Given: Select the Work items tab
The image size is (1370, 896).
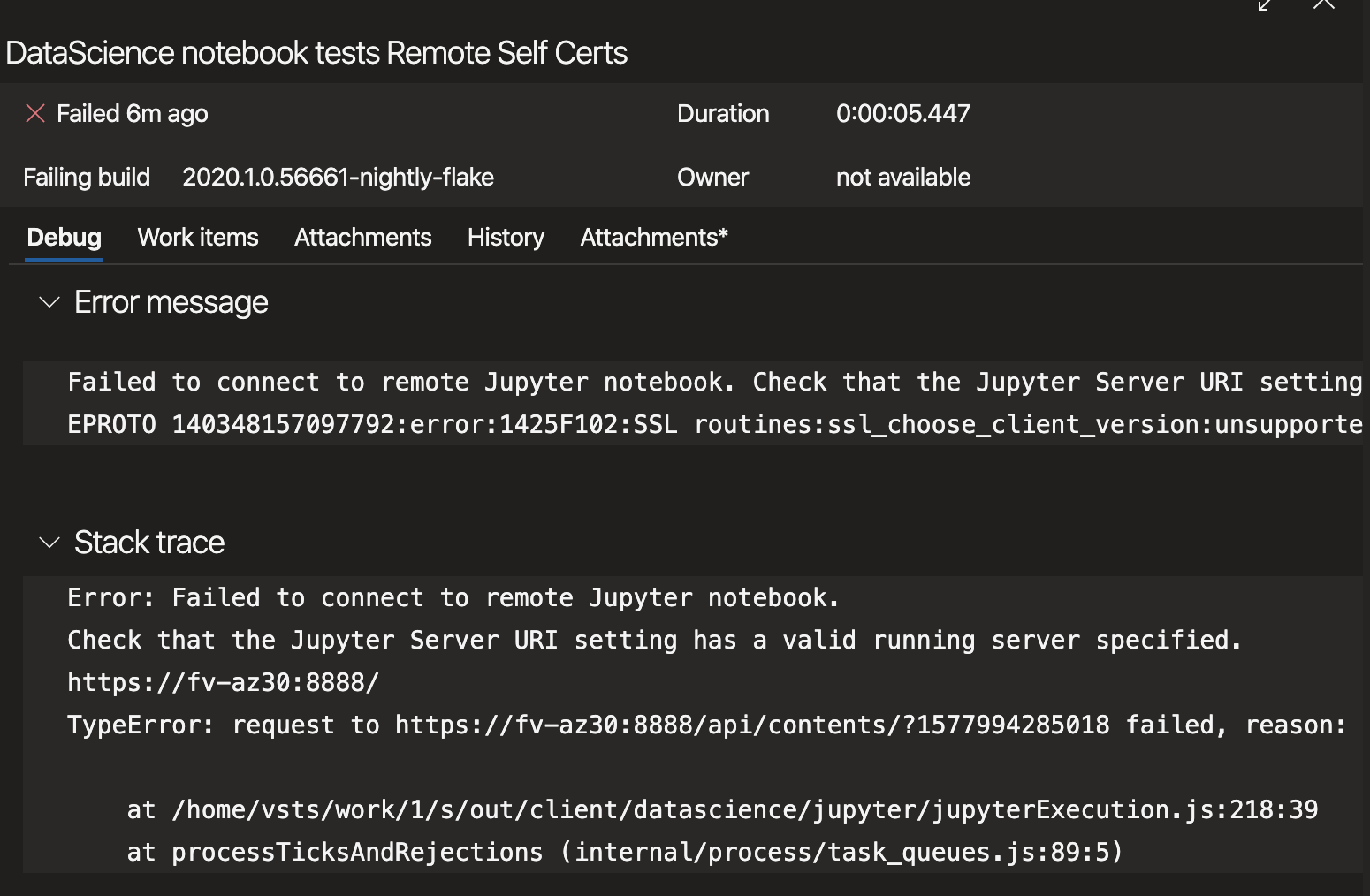Looking at the screenshot, I should tap(197, 237).
